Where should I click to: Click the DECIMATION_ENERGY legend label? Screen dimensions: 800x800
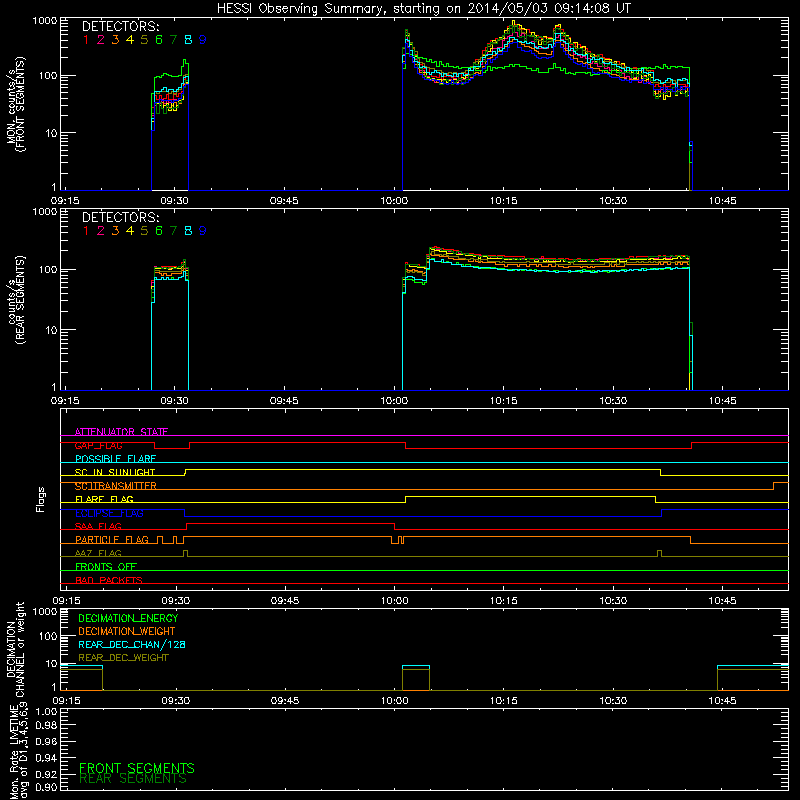pos(128,618)
